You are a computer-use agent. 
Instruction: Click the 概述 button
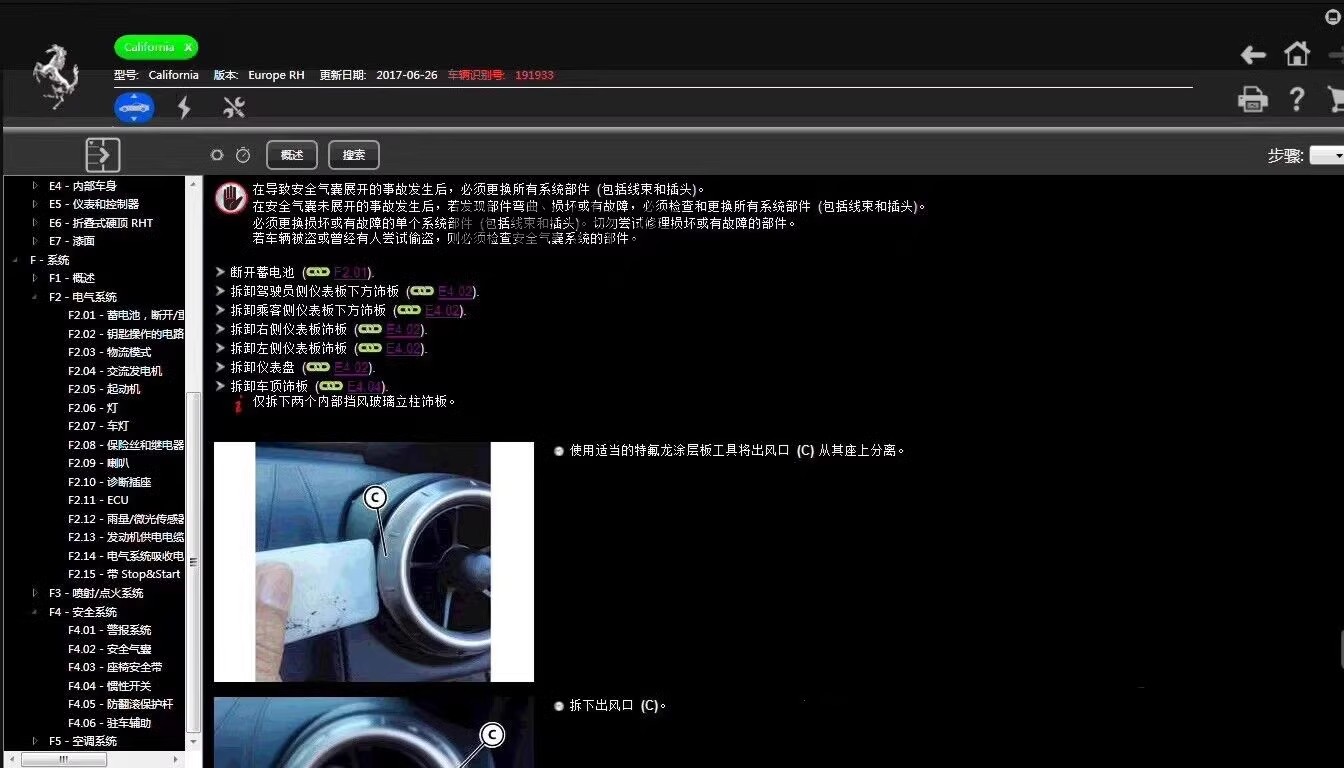(292, 155)
